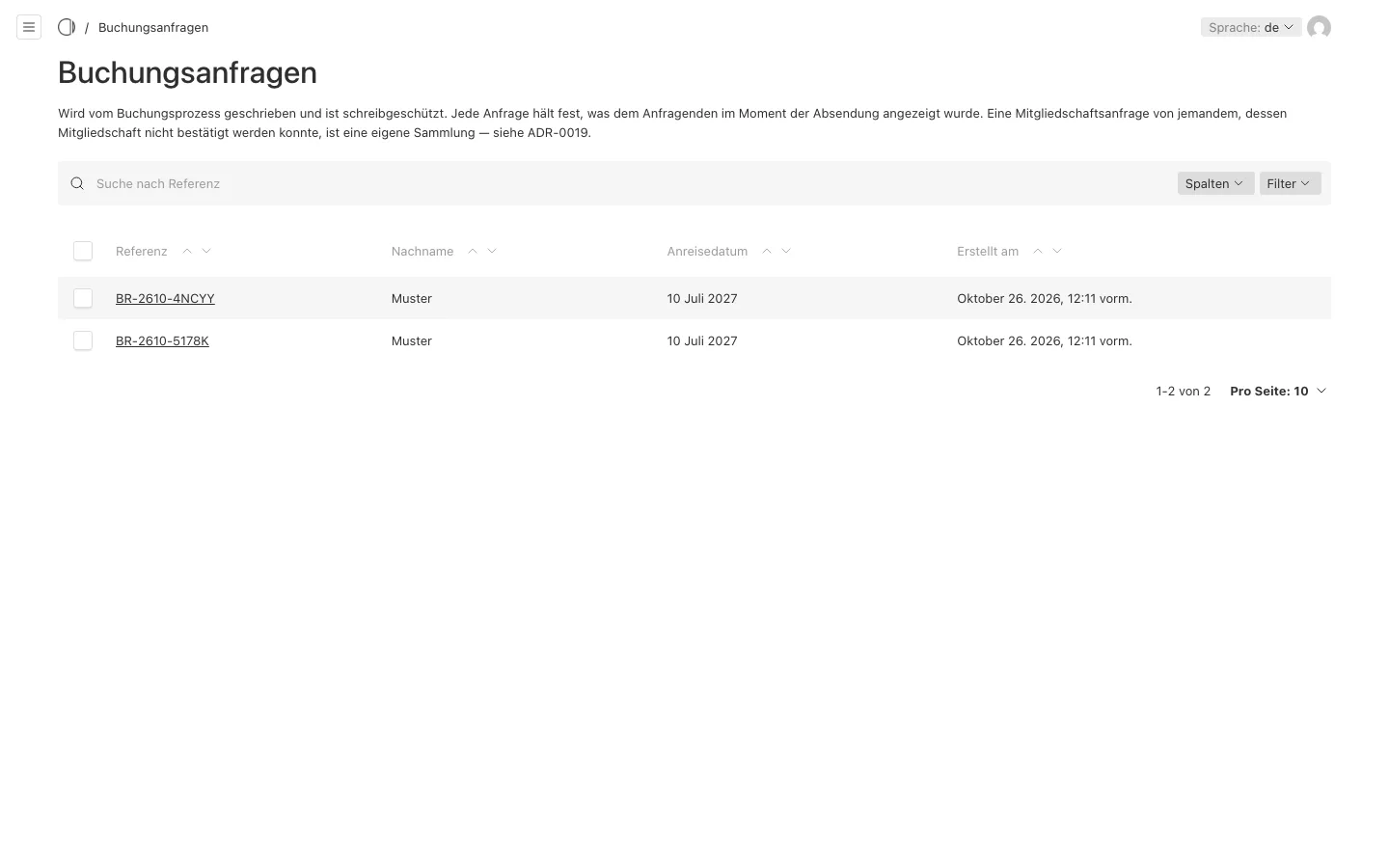
Task: Focus the Suche nach Referenz field
Action: (x=627, y=183)
